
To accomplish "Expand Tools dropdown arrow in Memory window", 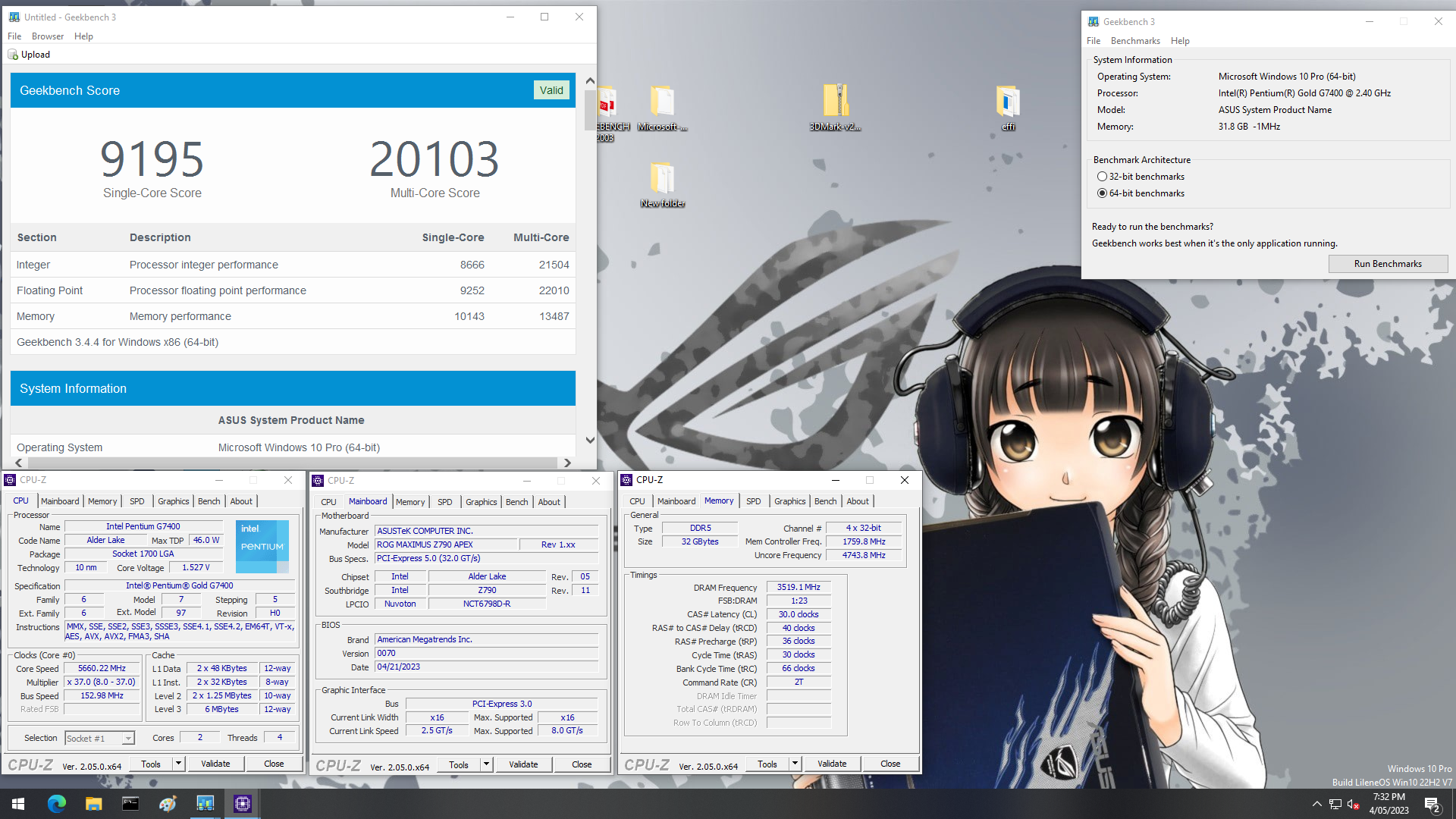I will click(x=795, y=764).
